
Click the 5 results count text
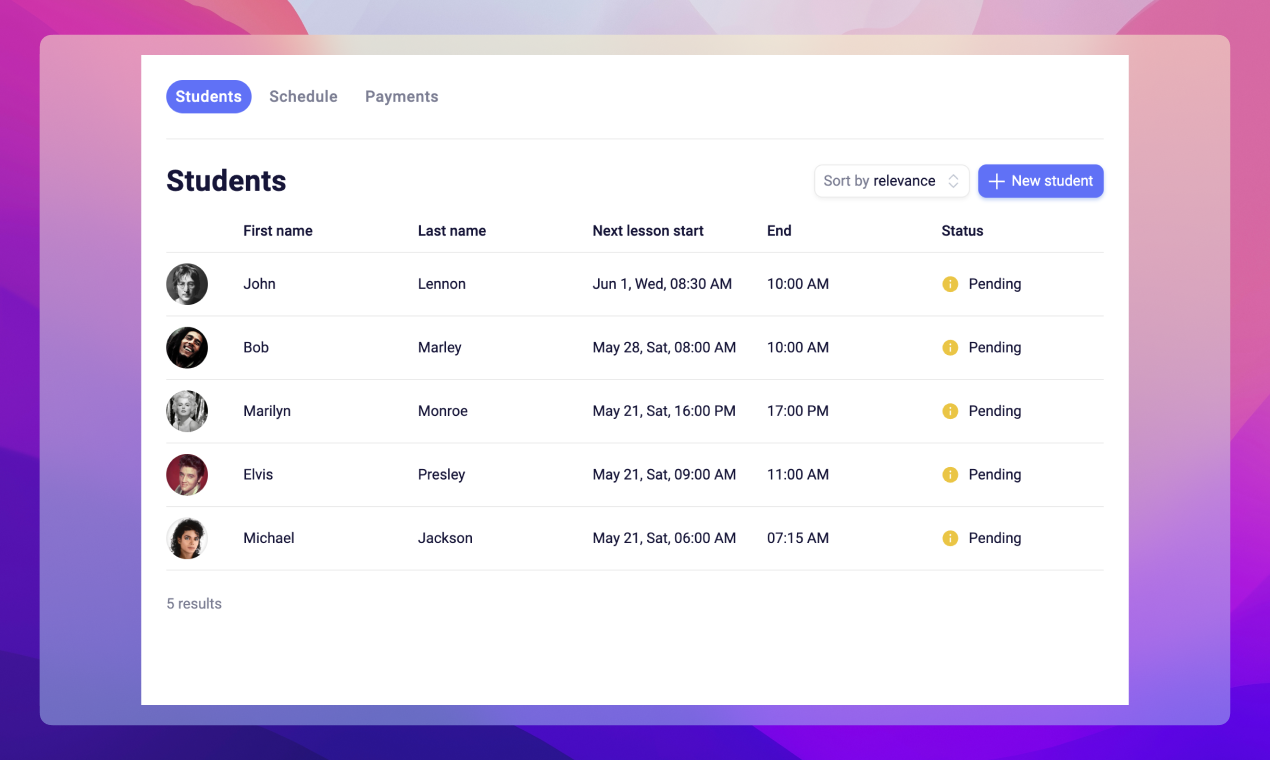(194, 604)
